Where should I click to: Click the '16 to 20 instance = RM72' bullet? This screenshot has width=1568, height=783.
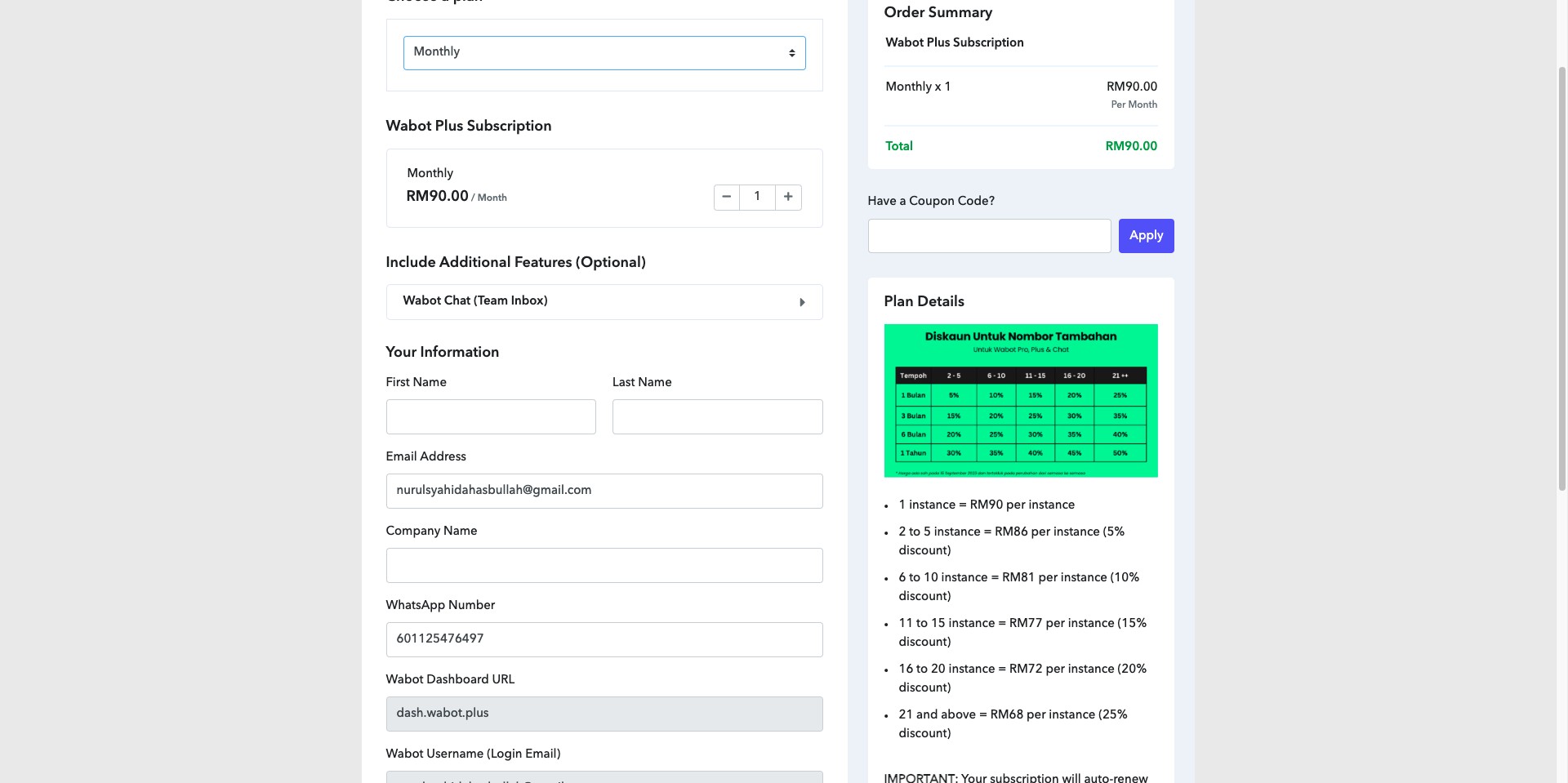(1022, 678)
